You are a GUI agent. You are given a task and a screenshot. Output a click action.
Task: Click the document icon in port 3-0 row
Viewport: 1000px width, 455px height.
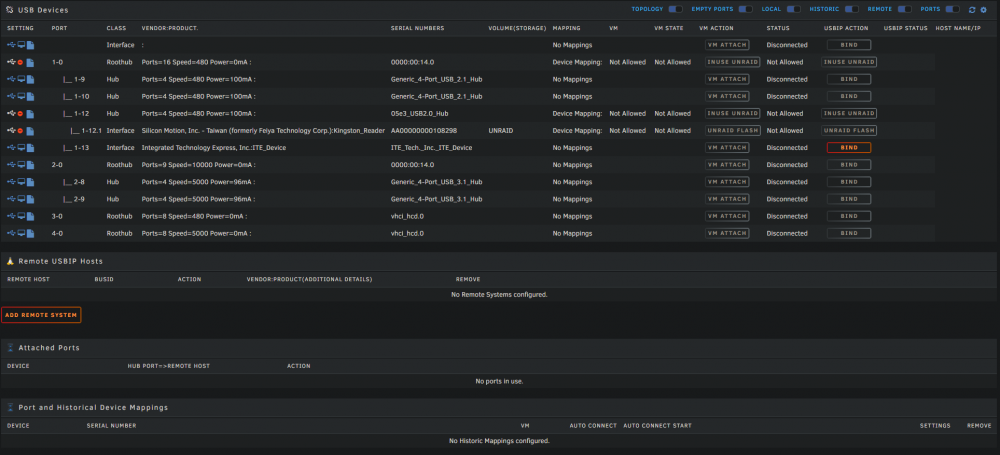click(31, 216)
